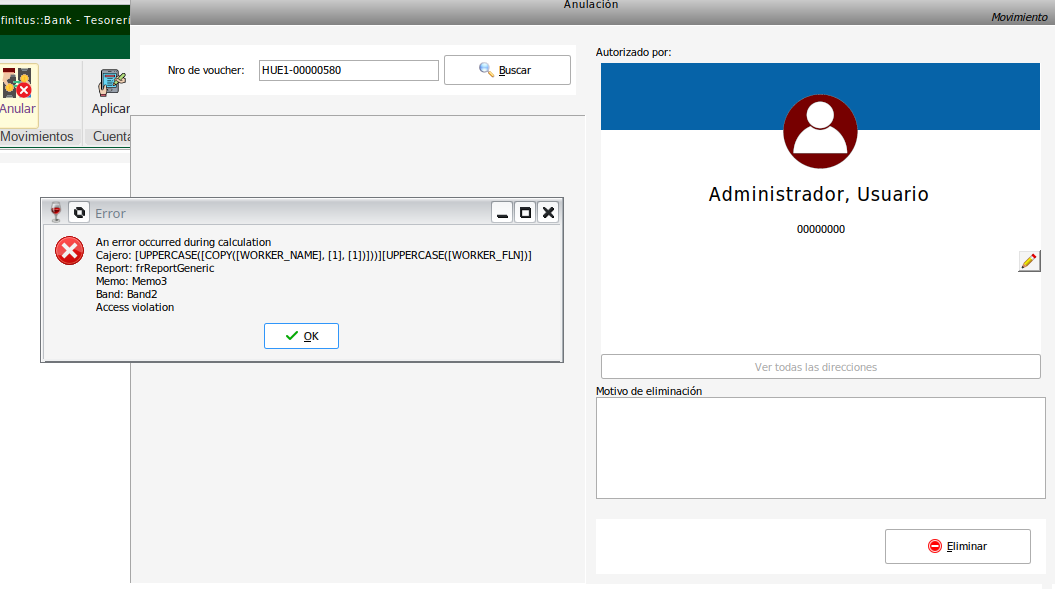Search the voucher with Buscar
The width and height of the screenshot is (1055, 589).
point(507,70)
